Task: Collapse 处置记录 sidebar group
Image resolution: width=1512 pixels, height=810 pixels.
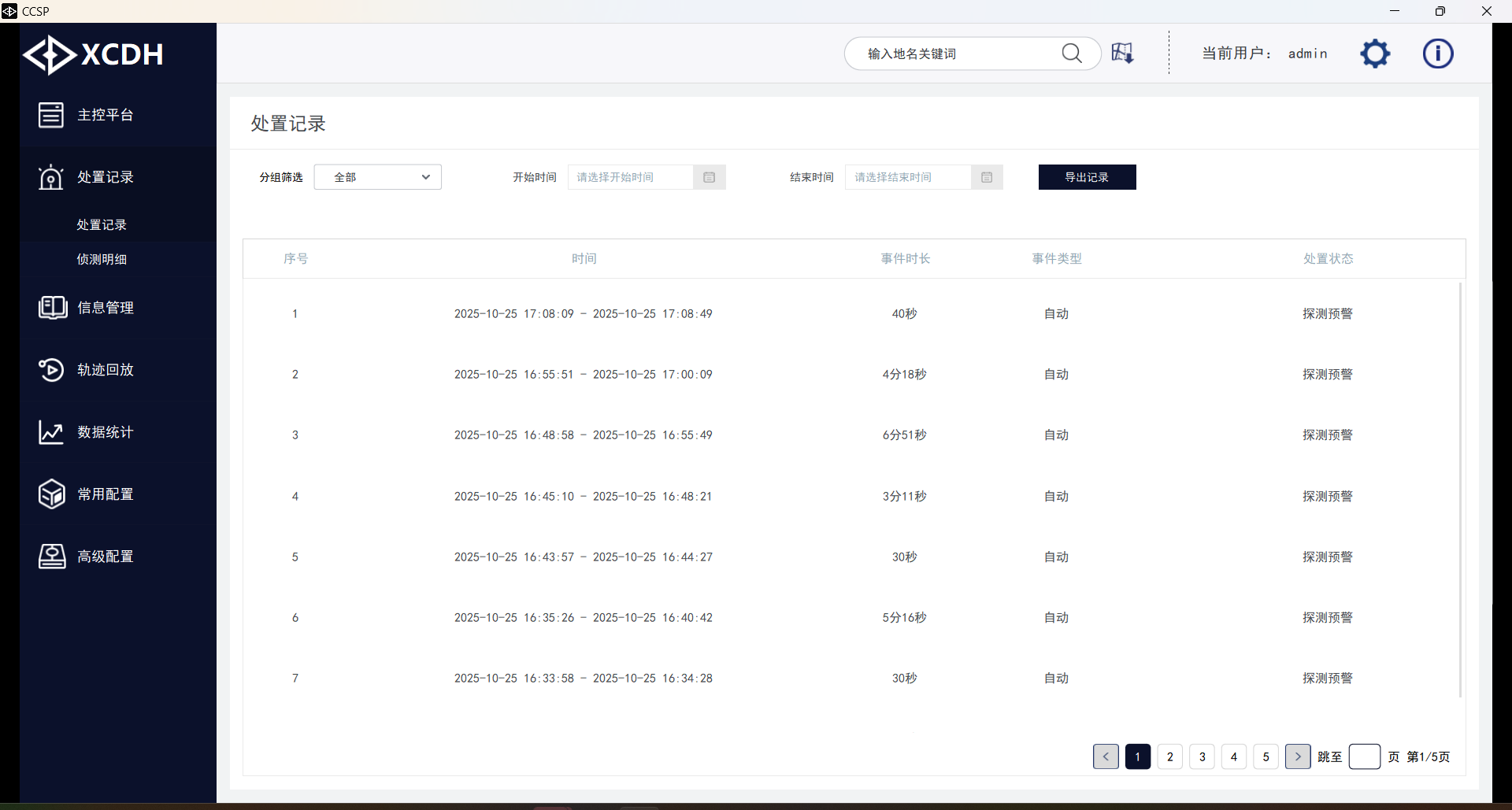Action: [105, 177]
